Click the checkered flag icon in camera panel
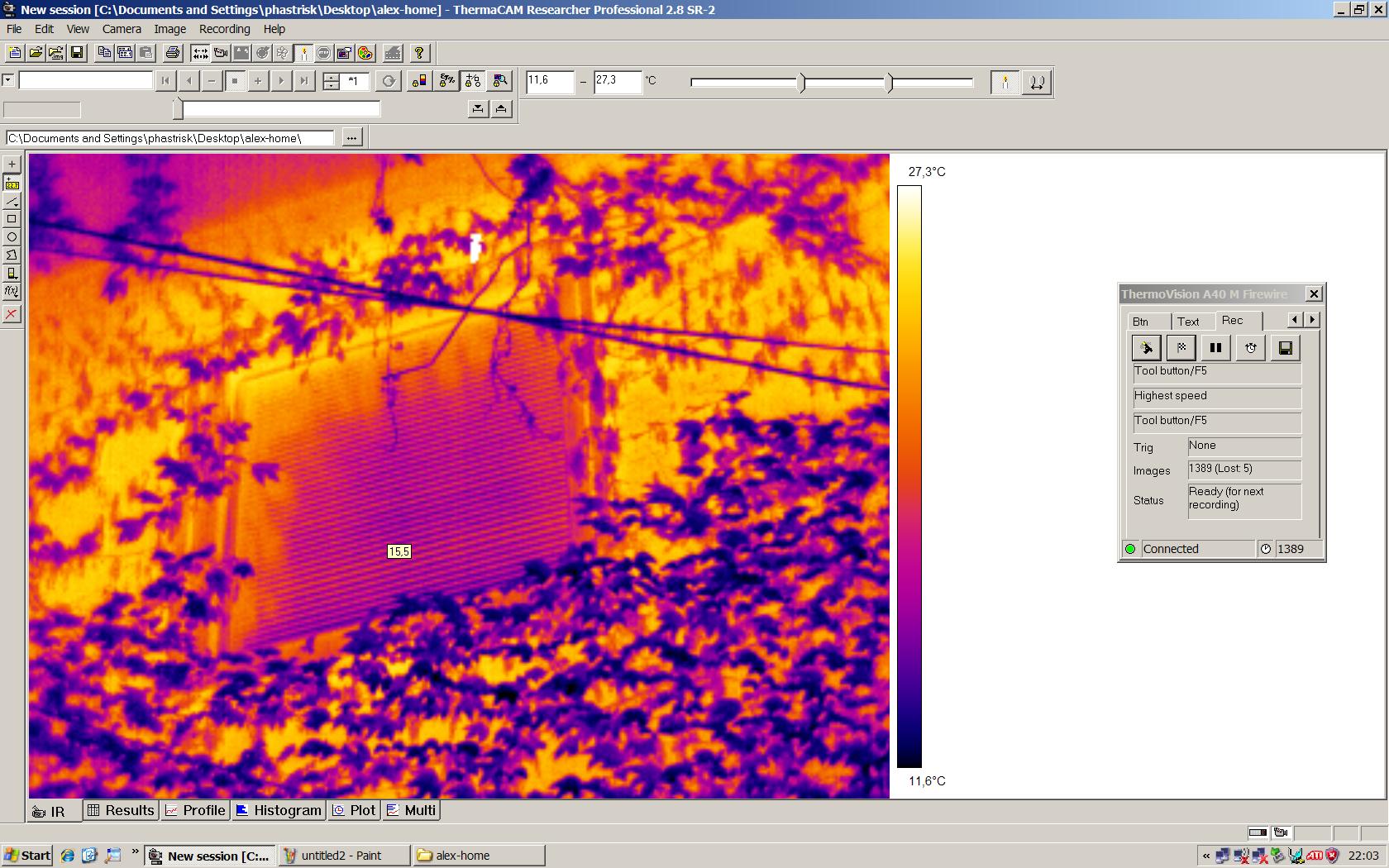Screen dimensions: 1389x868 [1181, 348]
